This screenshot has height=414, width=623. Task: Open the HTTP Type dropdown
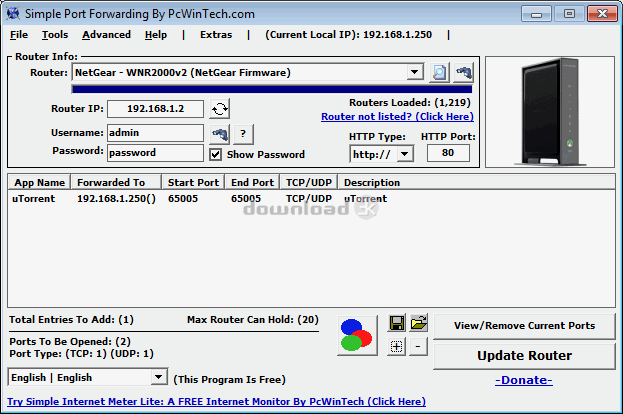point(405,154)
